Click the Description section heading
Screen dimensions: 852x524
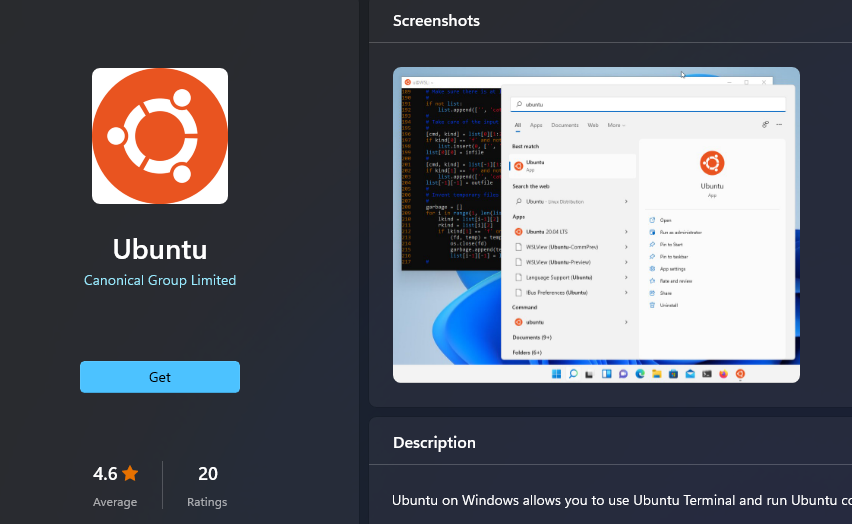[x=434, y=442]
